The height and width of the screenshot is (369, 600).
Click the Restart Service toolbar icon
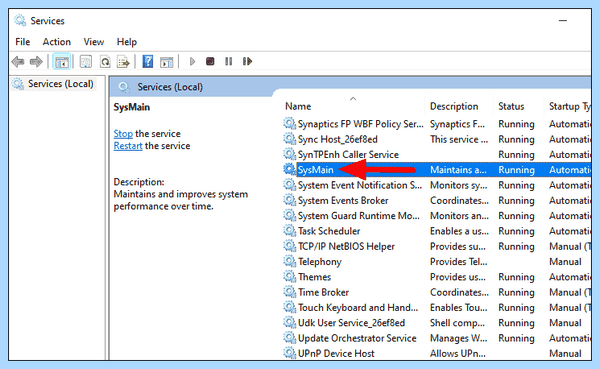247,61
